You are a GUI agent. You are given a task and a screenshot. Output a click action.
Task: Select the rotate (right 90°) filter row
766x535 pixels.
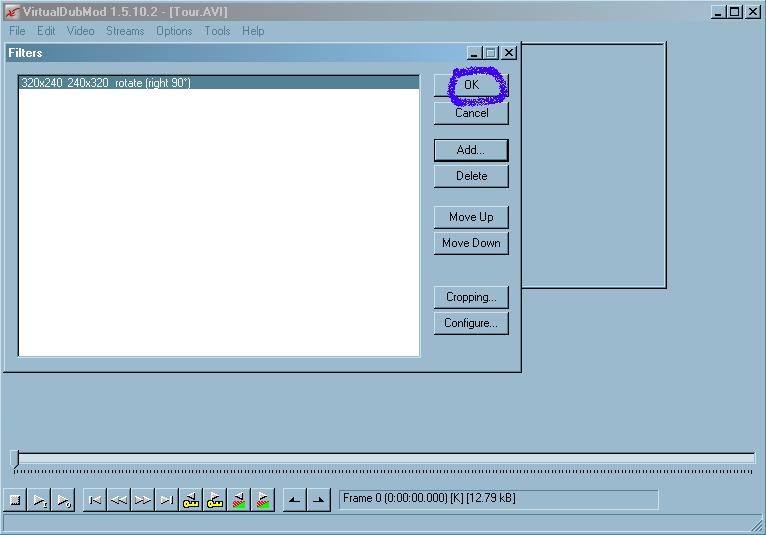[x=219, y=83]
